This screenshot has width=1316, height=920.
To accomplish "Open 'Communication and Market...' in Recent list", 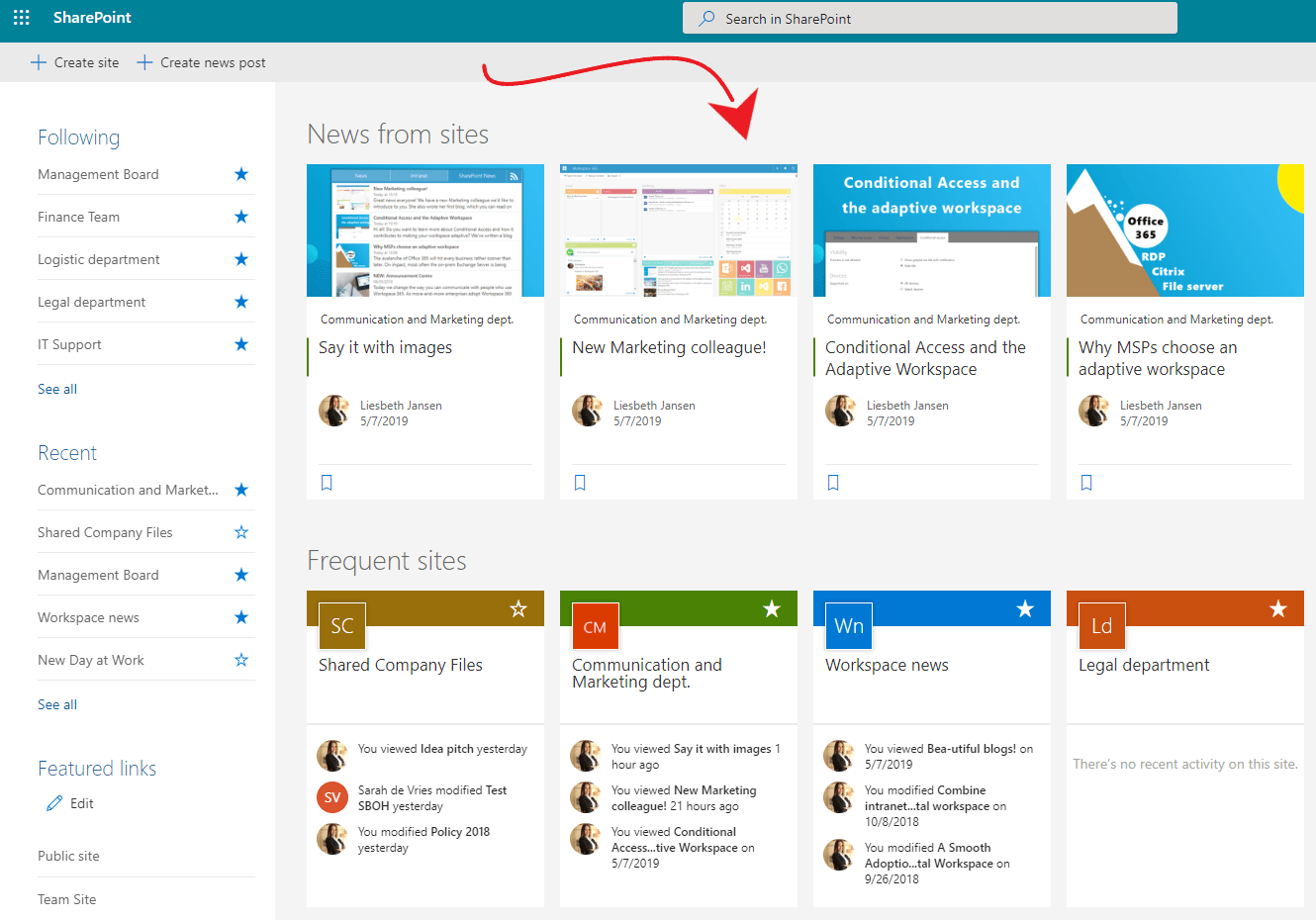I will 128,490.
